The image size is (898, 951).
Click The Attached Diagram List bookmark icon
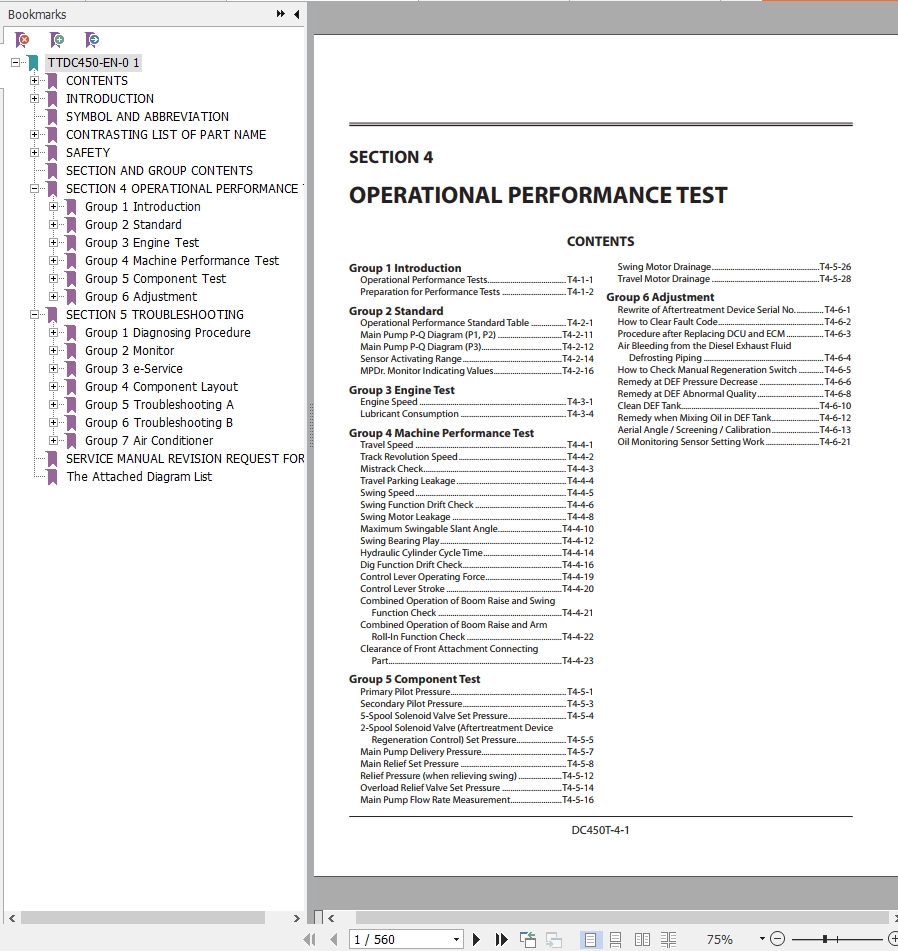[52, 477]
